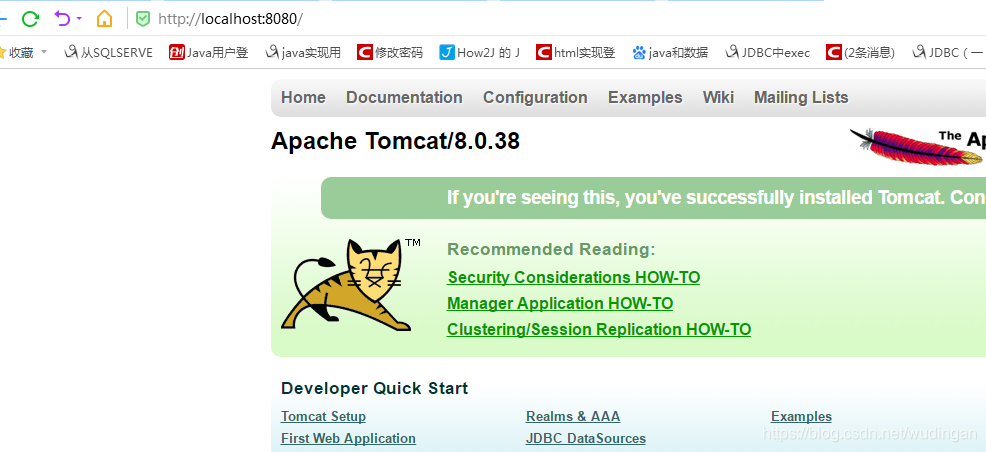Open Documentation in the Tomcat nav
Image resolution: width=986 pixels, height=452 pixels.
(404, 97)
